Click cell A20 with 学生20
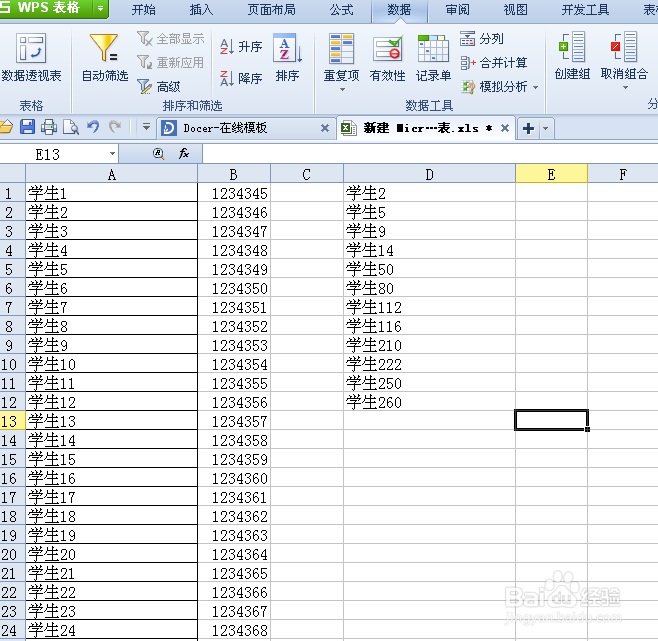The image size is (658, 641). point(111,554)
